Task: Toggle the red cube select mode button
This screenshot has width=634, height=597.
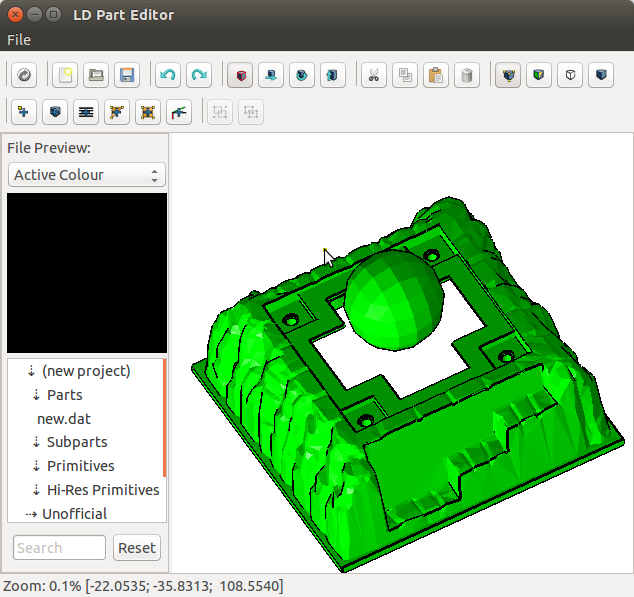Action: 240,75
